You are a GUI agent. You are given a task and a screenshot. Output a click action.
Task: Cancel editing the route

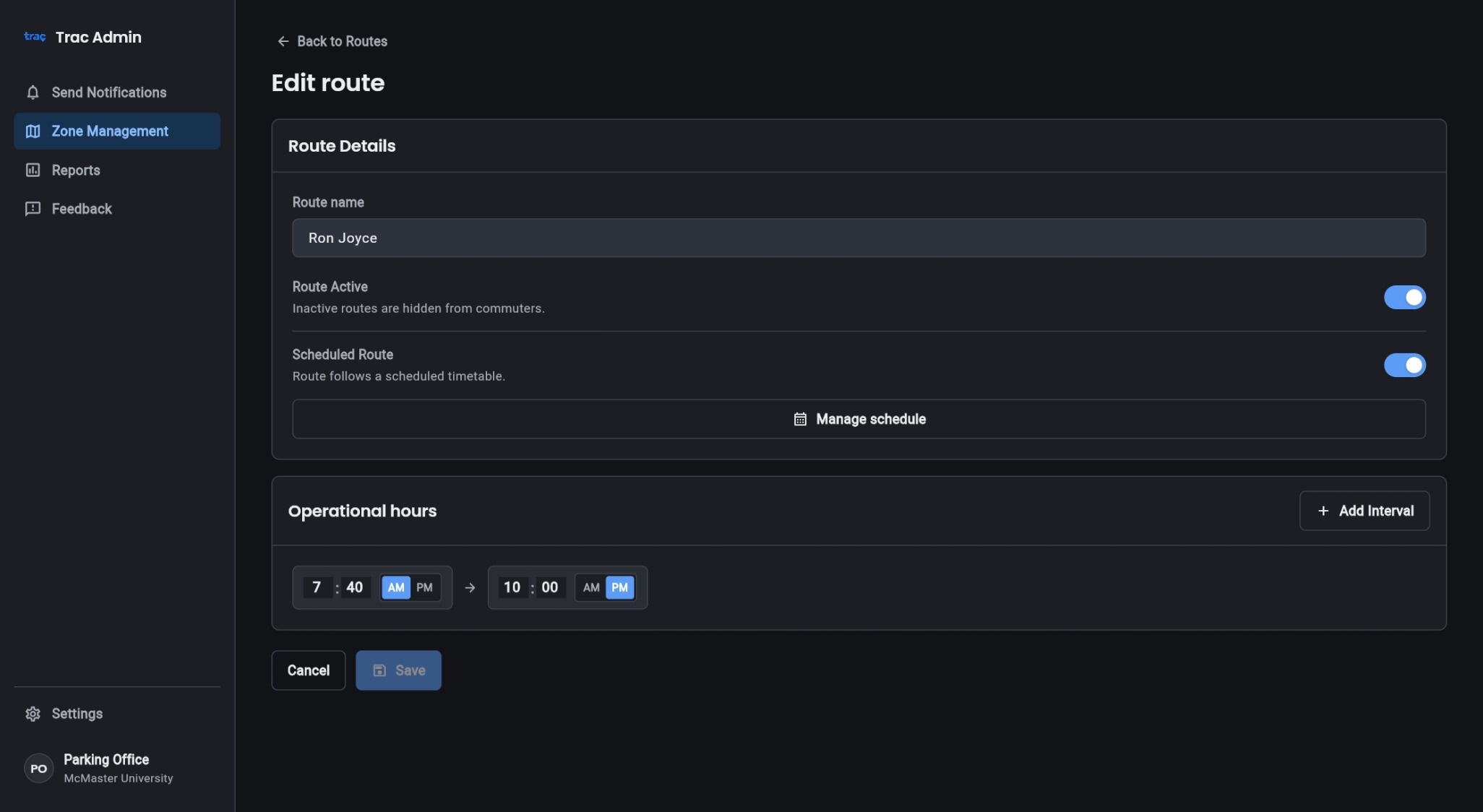[309, 670]
